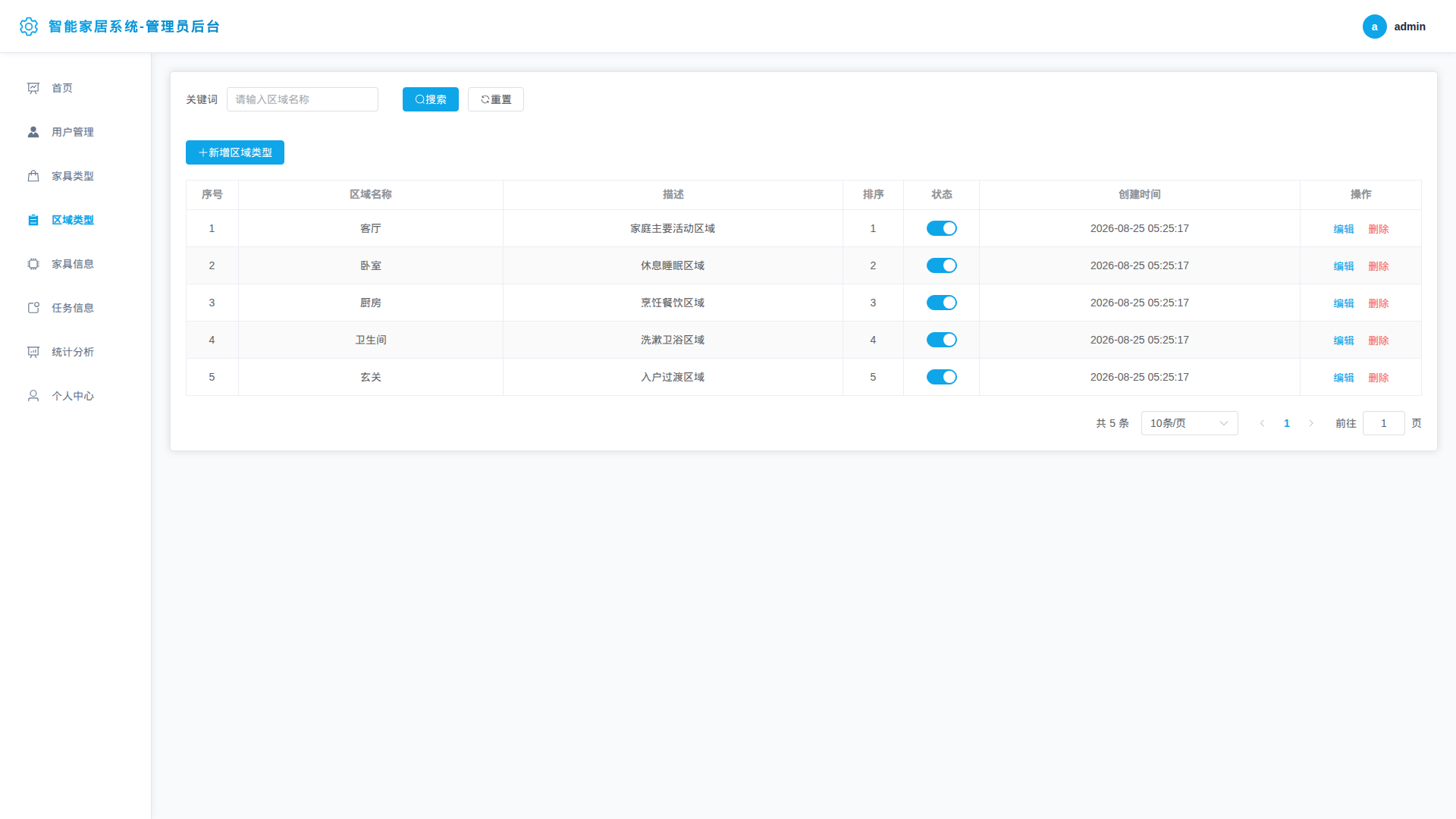The width and height of the screenshot is (1456, 819).
Task: Click the 统计分析 chart icon
Action: coord(33,352)
